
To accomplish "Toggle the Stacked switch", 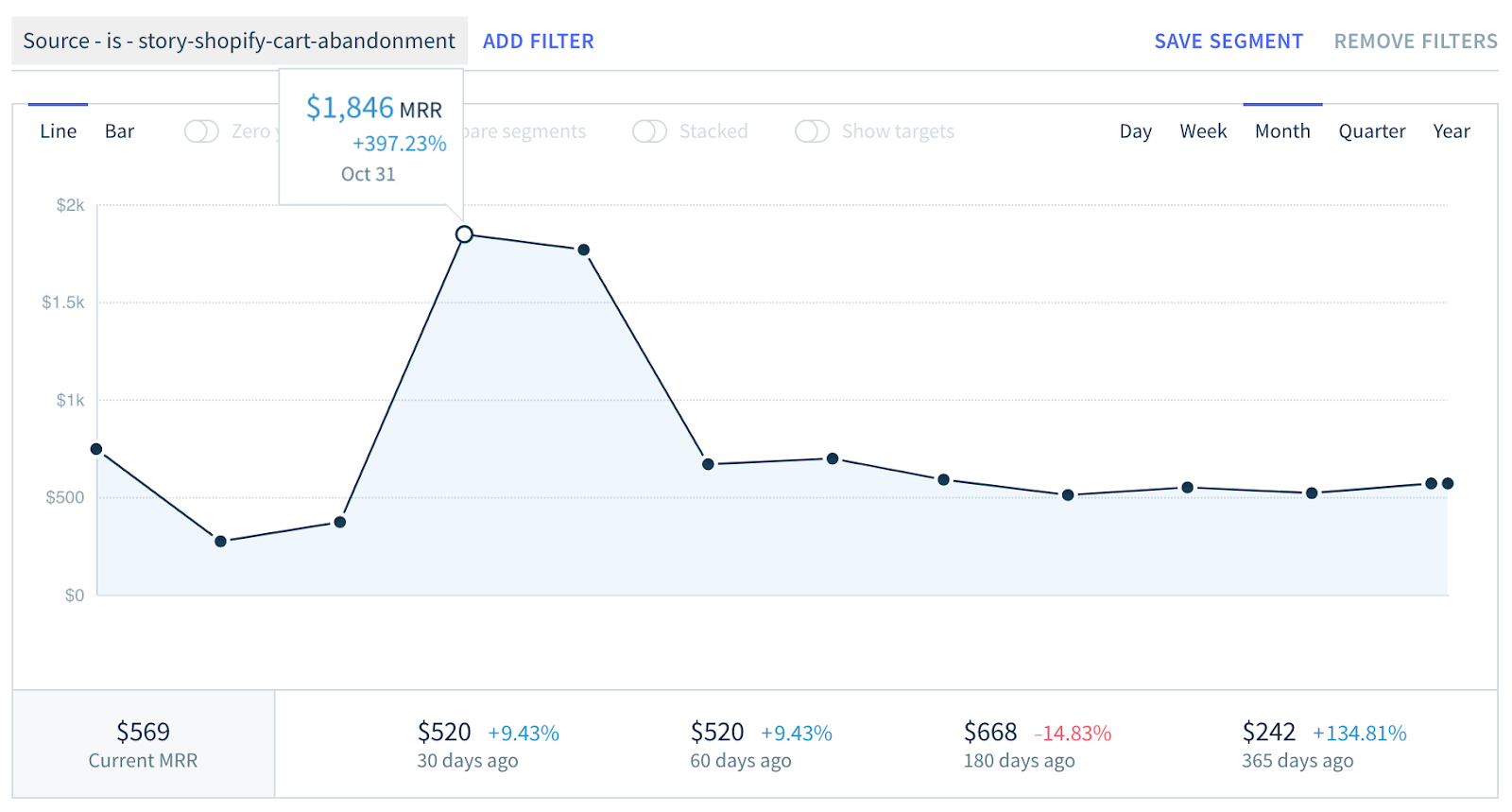I will click(x=649, y=131).
